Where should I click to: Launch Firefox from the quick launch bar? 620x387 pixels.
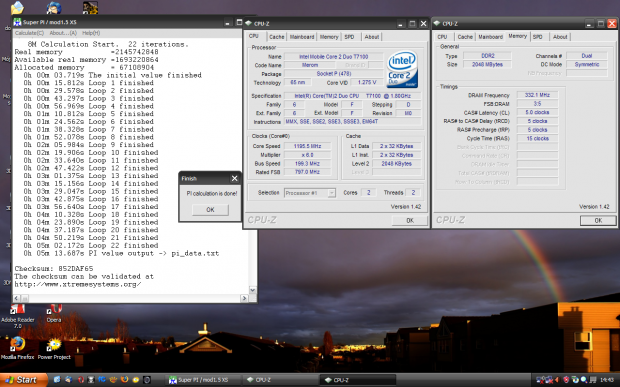[x=125, y=380]
